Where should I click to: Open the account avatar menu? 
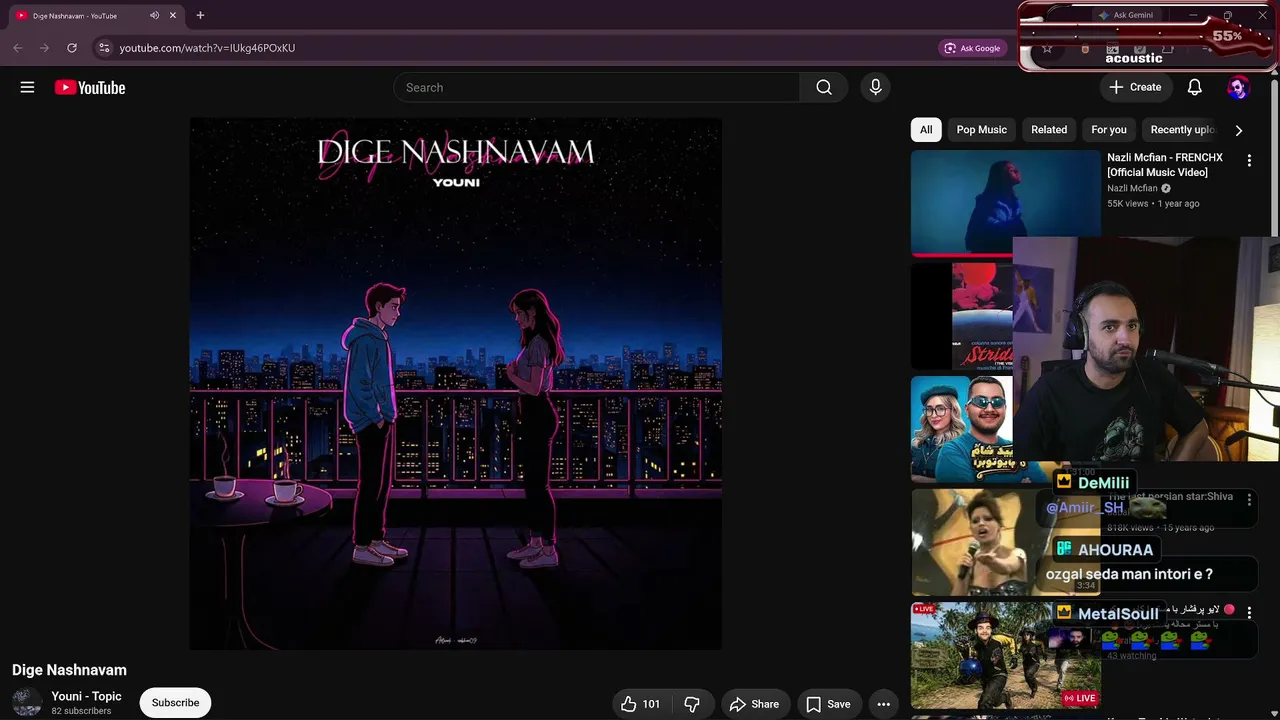(1238, 87)
